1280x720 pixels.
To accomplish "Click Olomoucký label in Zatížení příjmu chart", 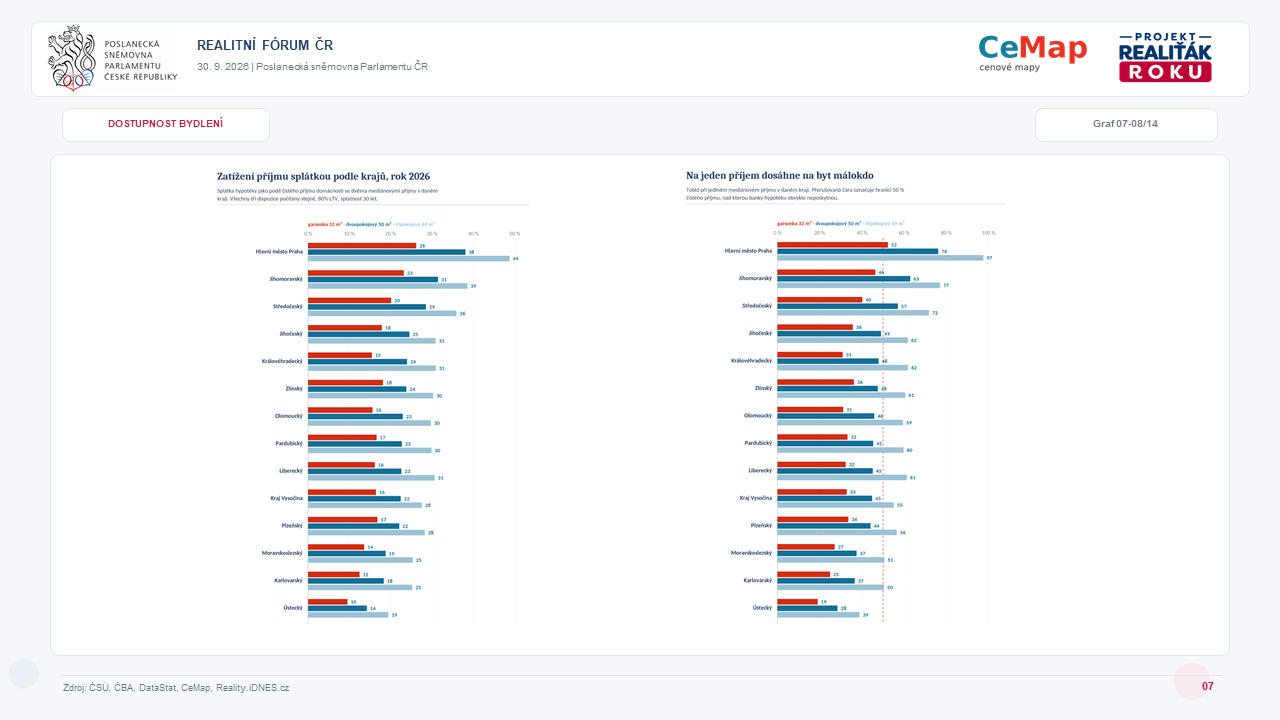I will point(289,415).
